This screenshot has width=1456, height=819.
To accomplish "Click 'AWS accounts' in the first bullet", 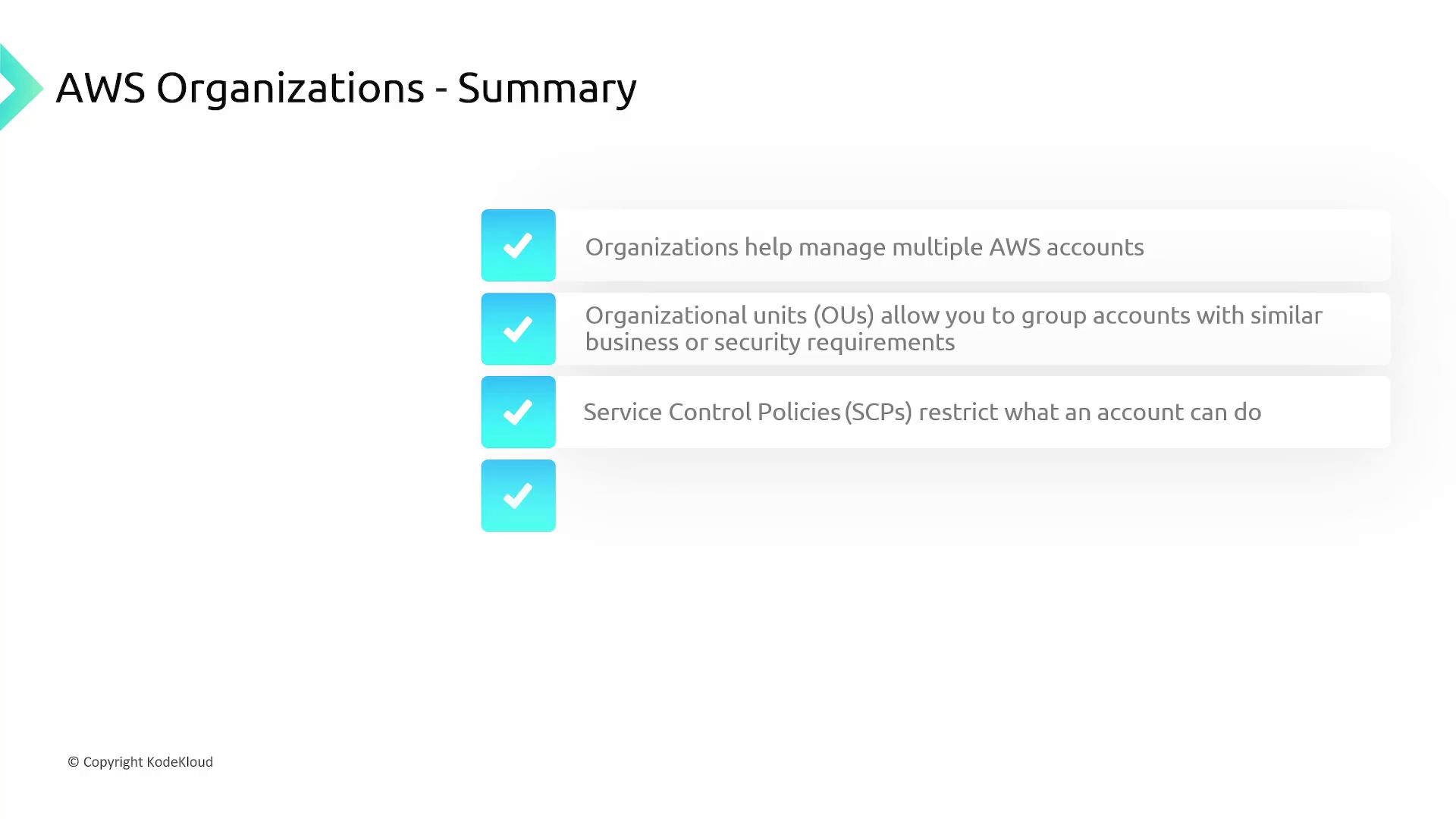I will coord(1066,247).
